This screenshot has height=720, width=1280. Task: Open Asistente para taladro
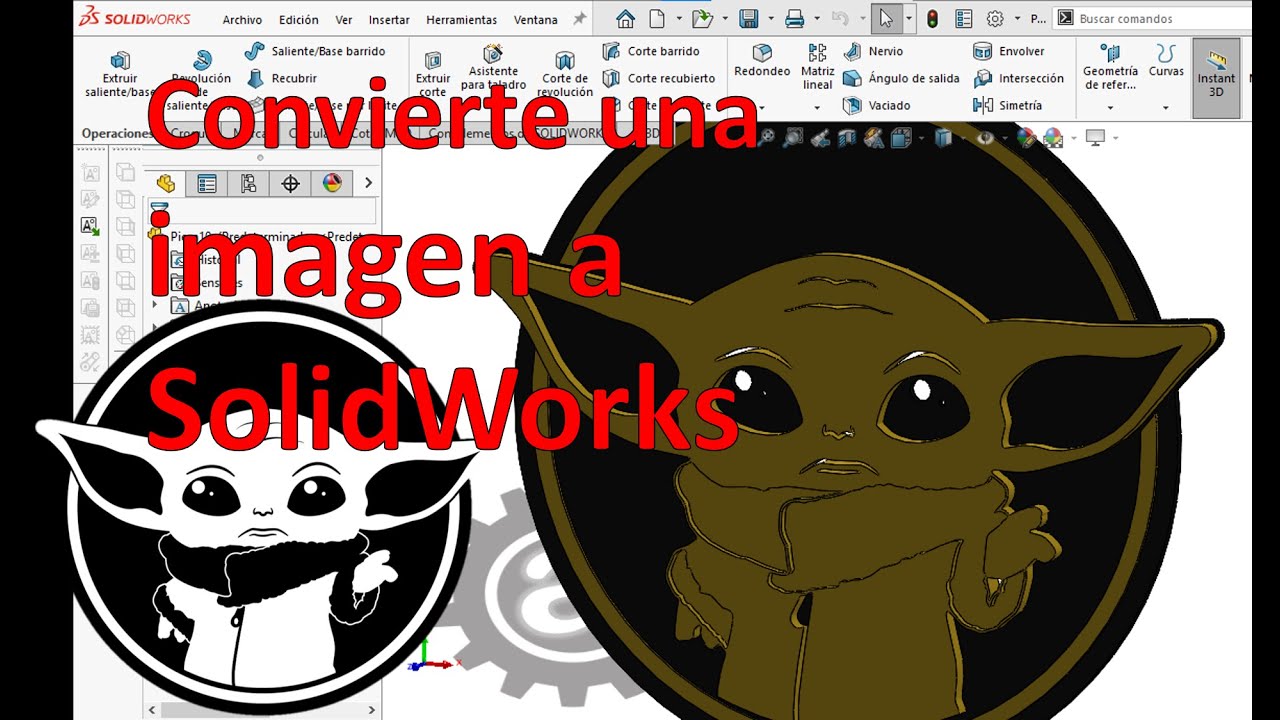tap(493, 68)
